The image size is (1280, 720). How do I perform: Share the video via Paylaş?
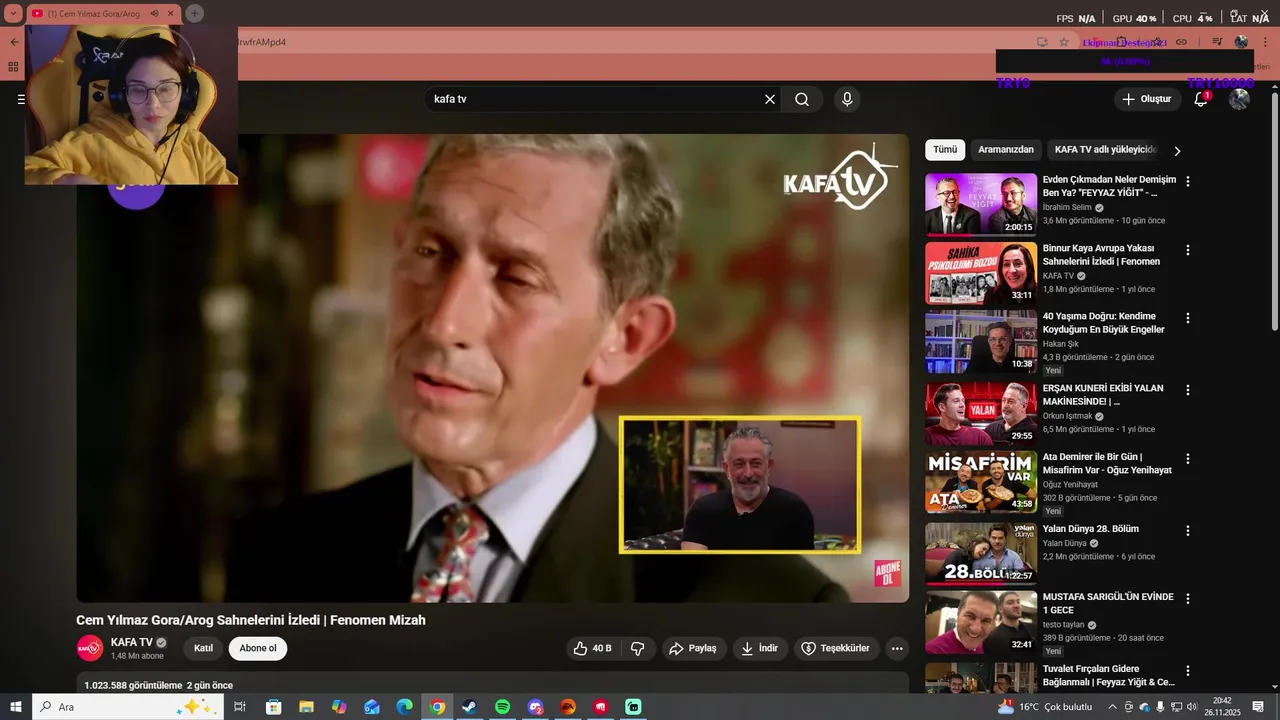click(693, 648)
